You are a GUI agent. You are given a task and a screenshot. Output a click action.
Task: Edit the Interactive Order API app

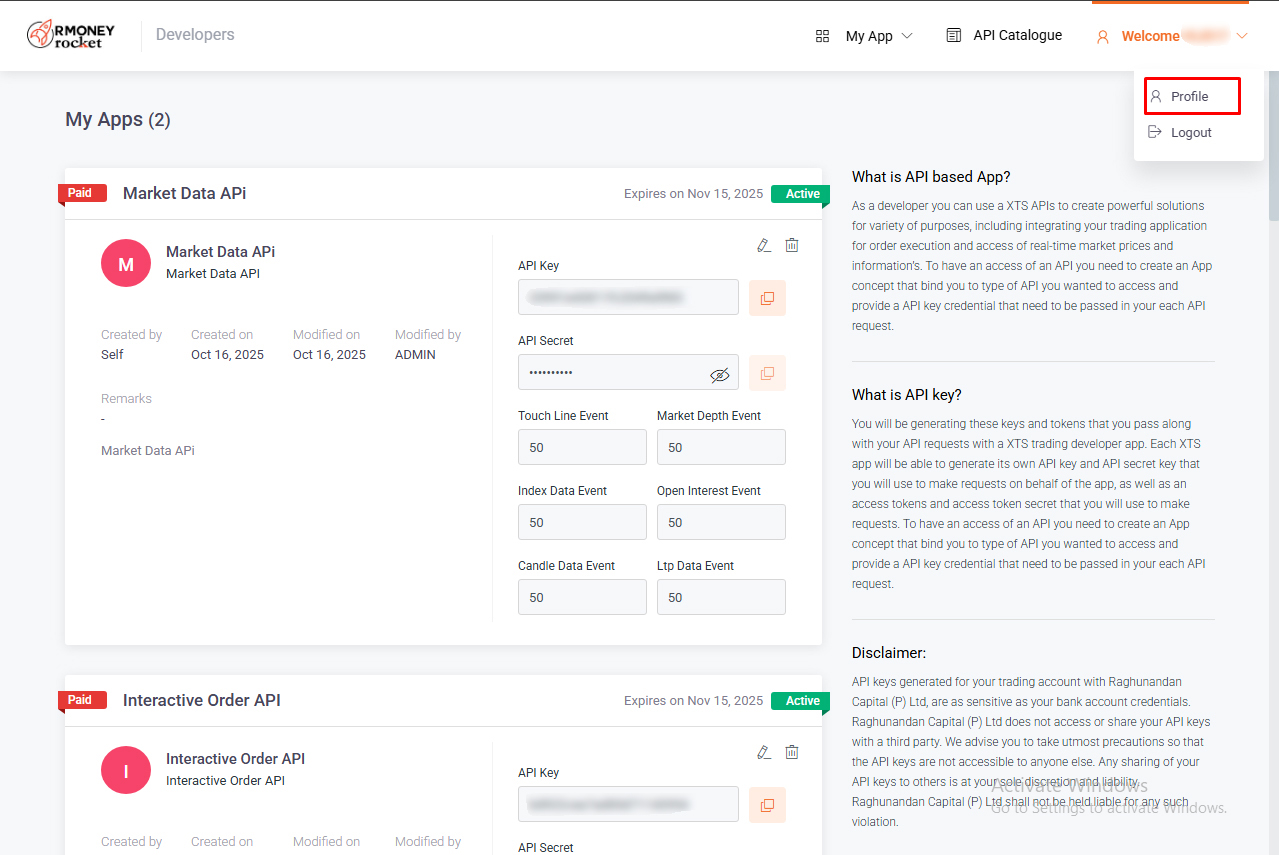[764, 752]
